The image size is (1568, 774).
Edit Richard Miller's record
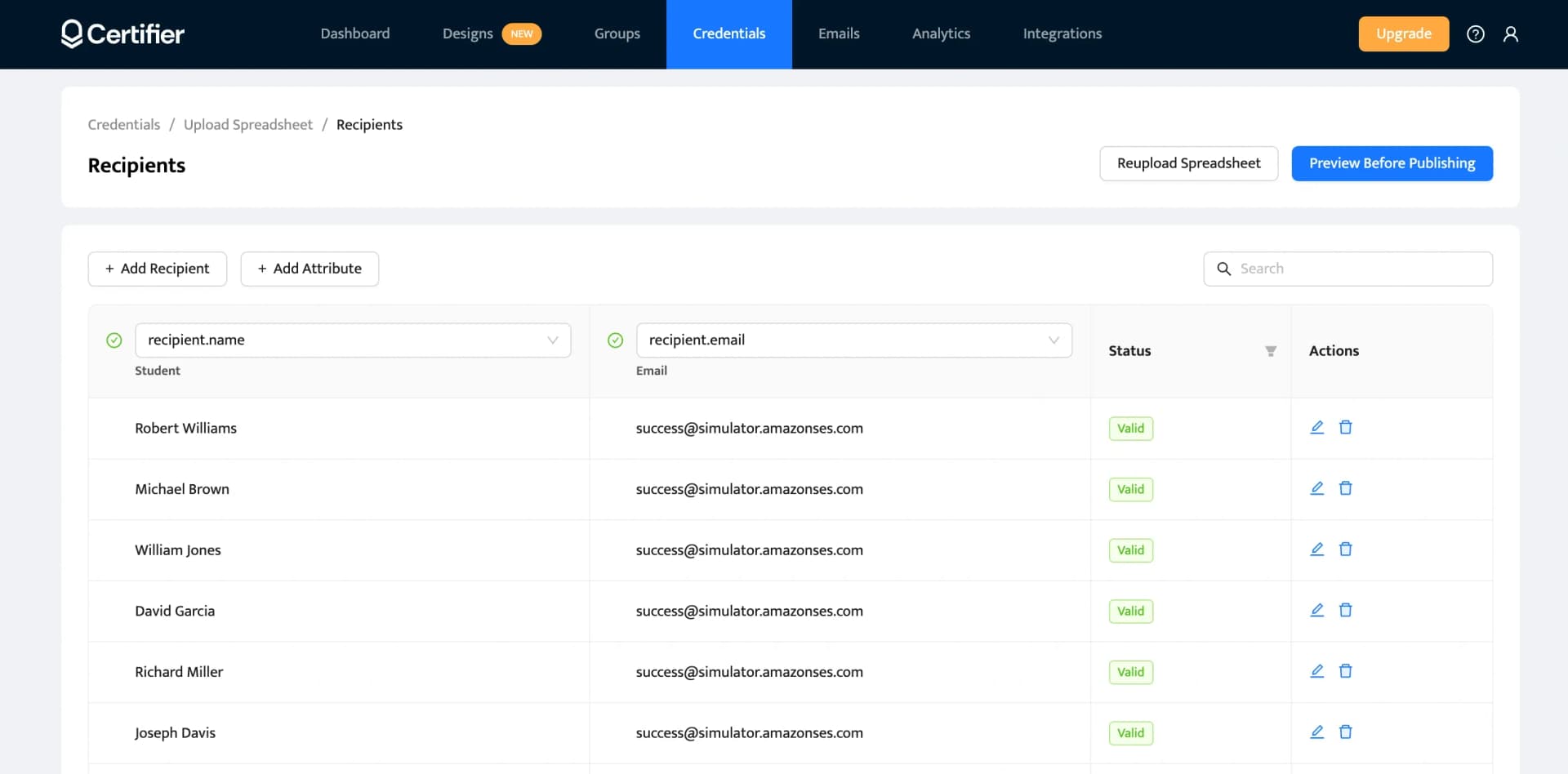point(1316,671)
